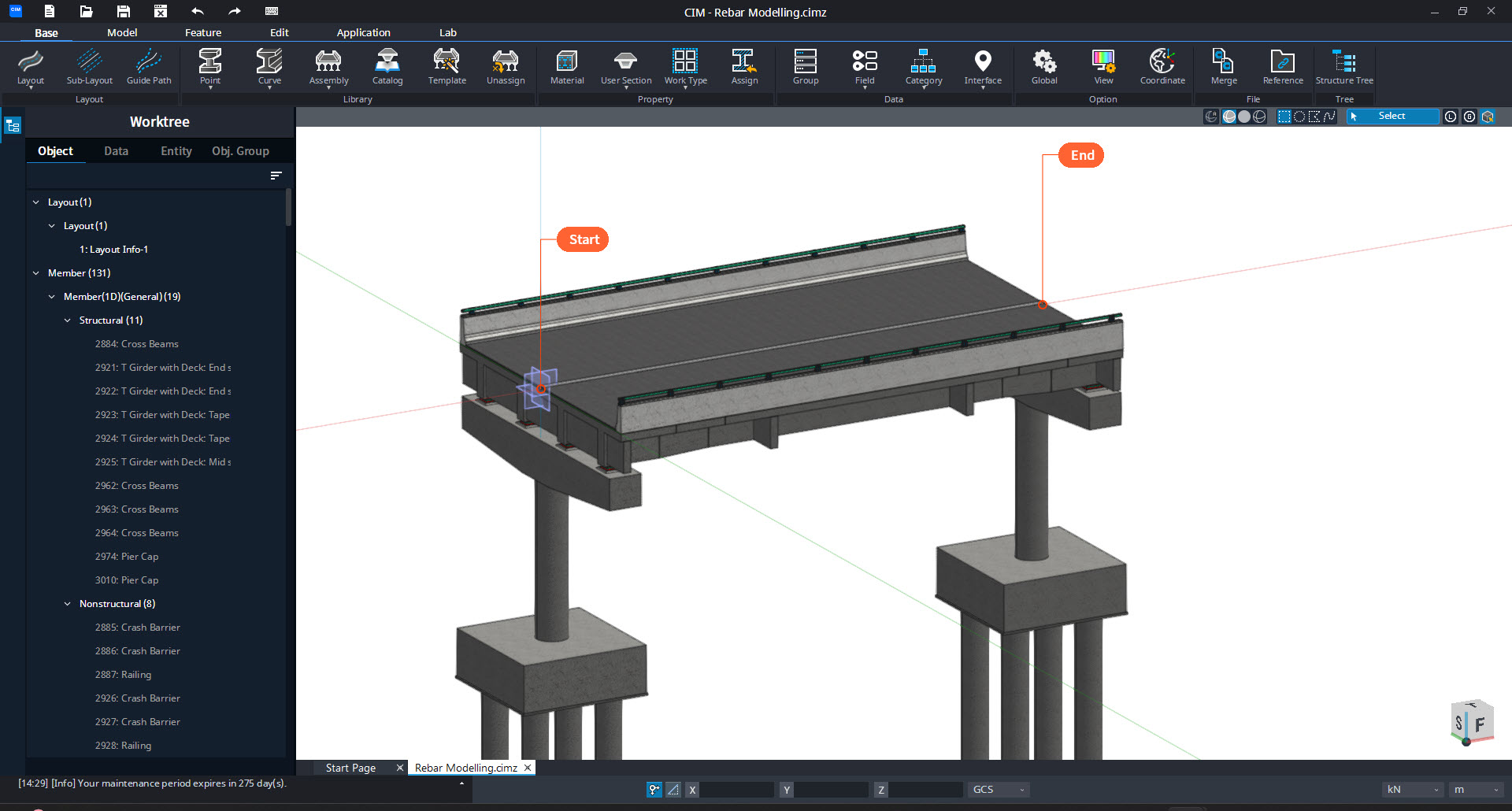Select tree item 2974: Pier Cap
This screenshot has height=811, width=1512.
127,557
